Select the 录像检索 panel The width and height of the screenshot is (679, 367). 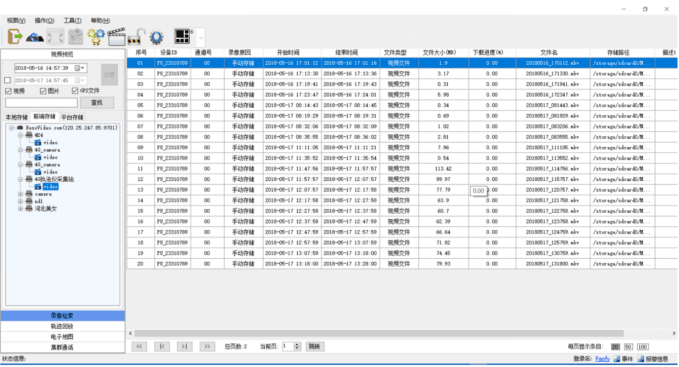[62, 316]
